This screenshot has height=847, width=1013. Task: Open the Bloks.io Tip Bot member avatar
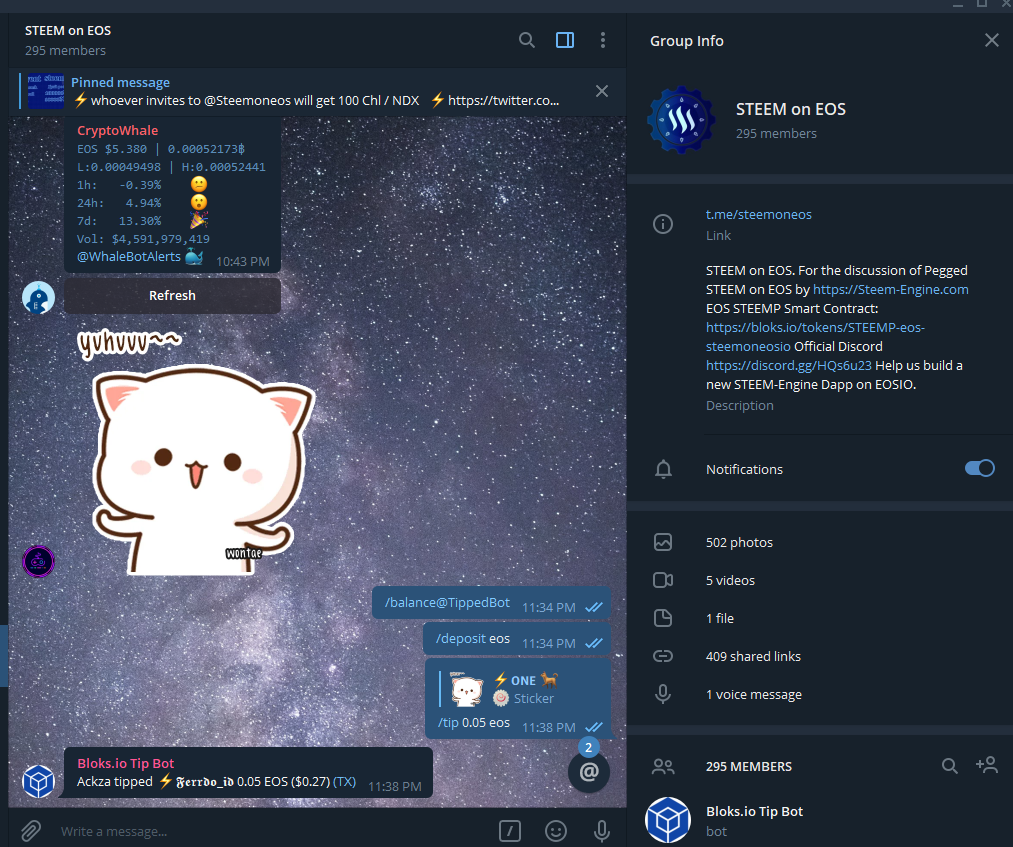[x=667, y=821]
